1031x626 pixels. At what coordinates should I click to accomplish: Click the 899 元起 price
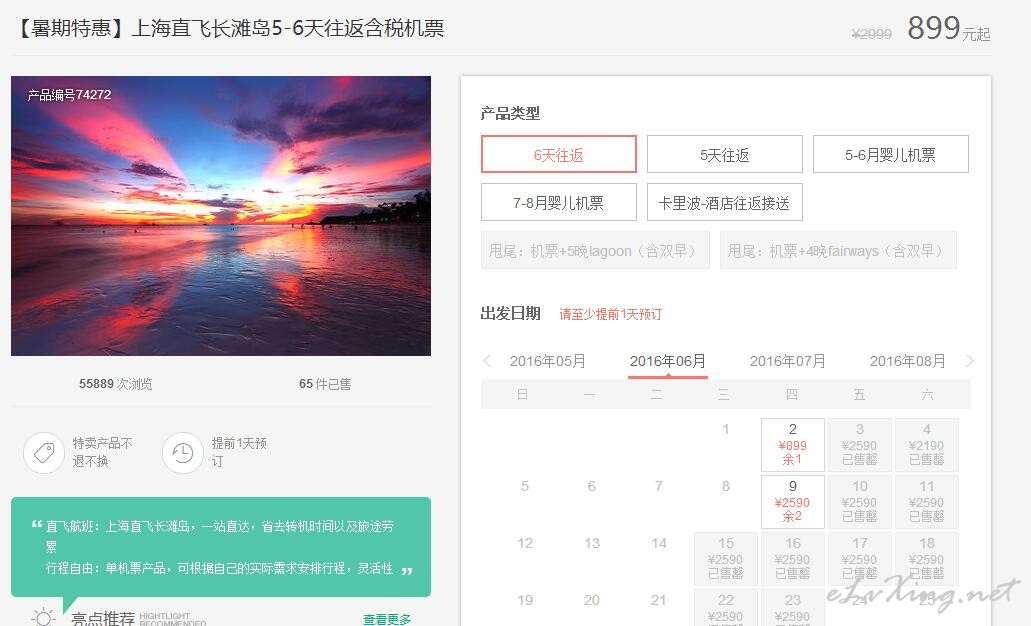[949, 28]
